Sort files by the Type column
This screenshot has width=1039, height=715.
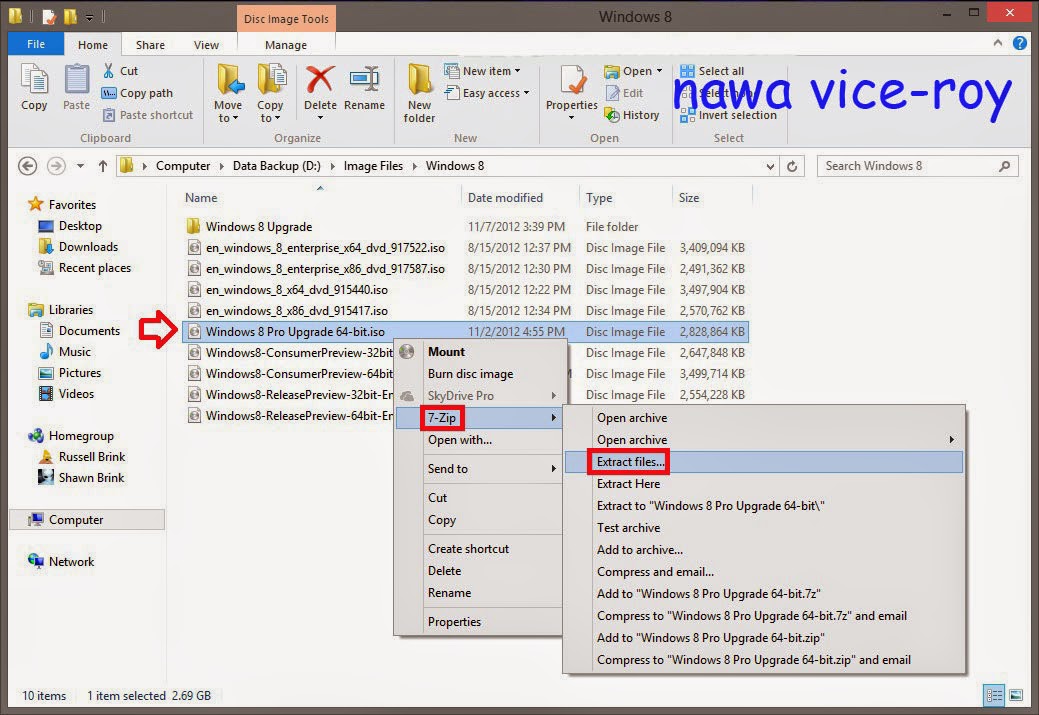[x=599, y=197]
